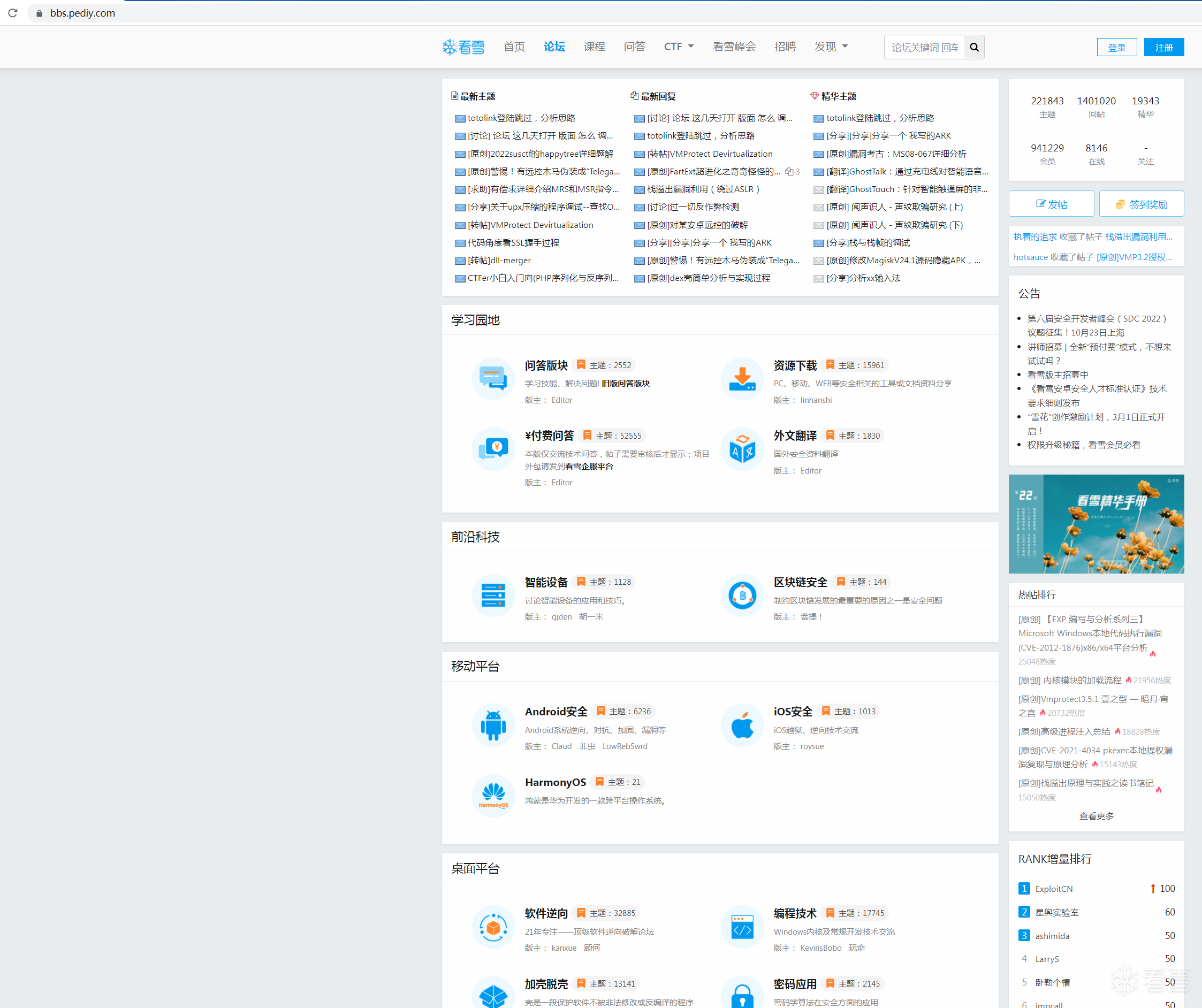Screen dimensions: 1202x1008
Task: Click the search magnifier icon
Action: (x=973, y=48)
